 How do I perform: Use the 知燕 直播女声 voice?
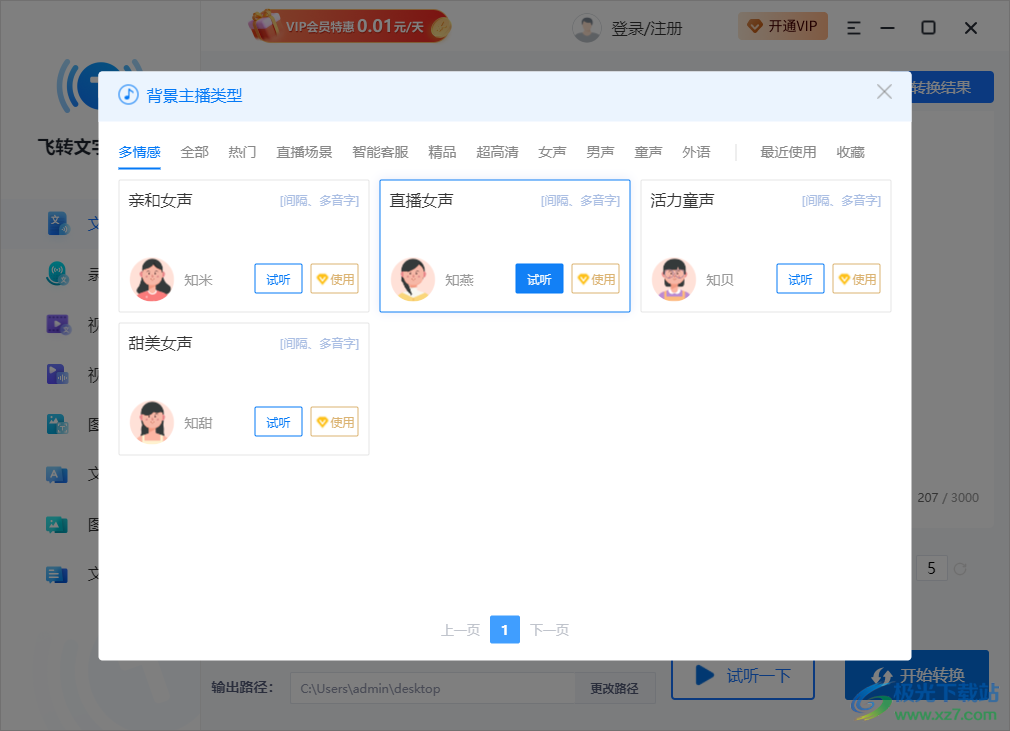coord(595,279)
